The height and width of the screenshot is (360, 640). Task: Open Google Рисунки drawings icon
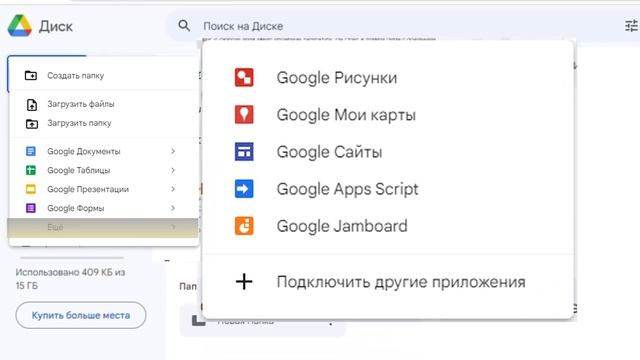244,78
